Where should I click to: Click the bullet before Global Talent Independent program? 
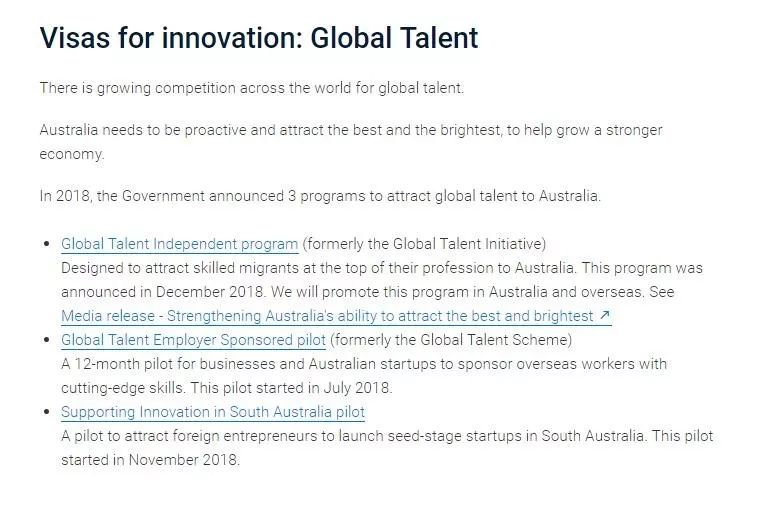[x=46, y=244]
